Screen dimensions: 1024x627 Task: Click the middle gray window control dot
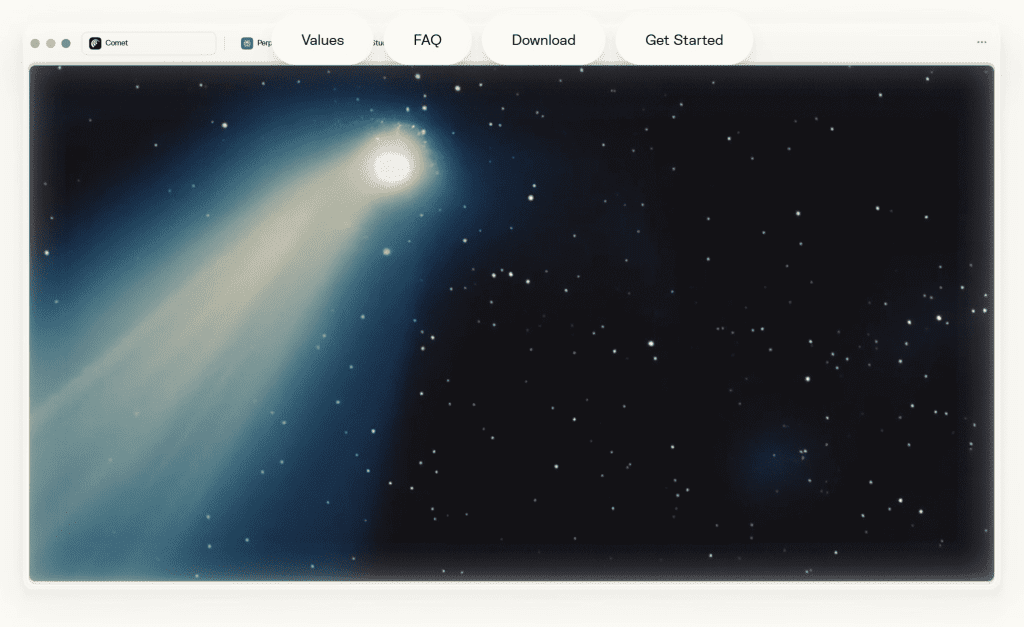[50, 43]
